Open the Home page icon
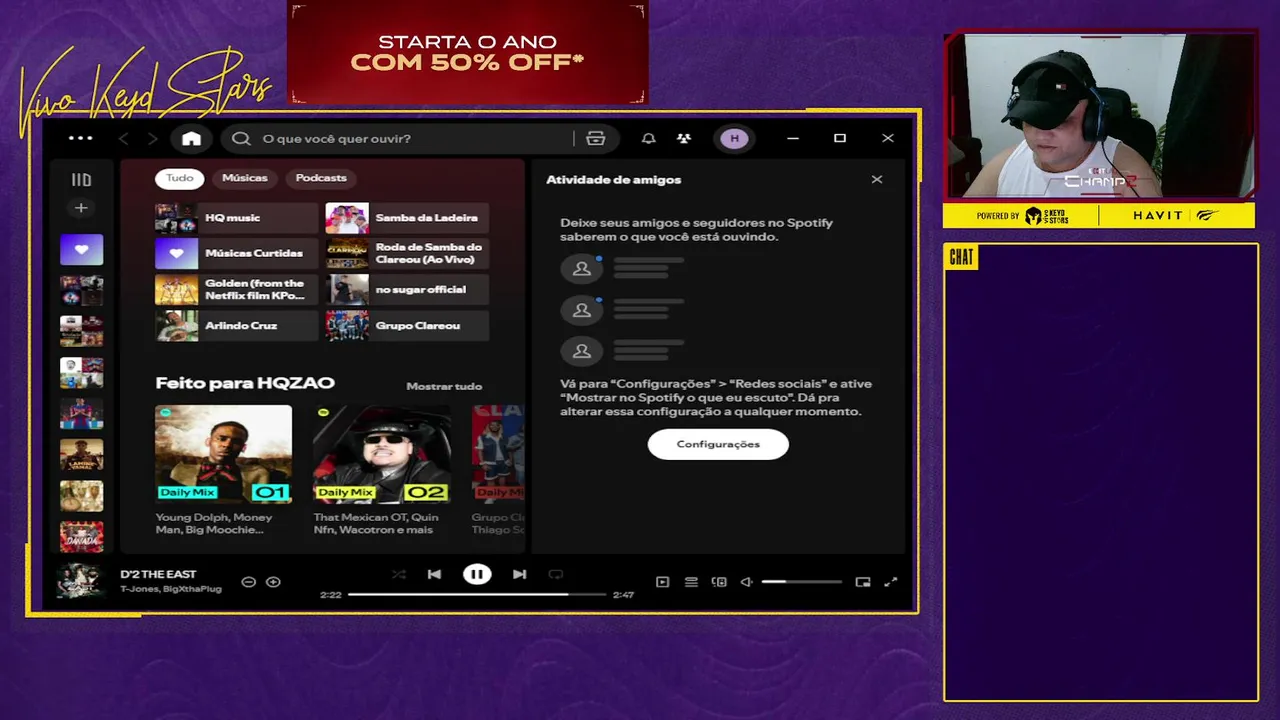The image size is (1280, 720). pos(191,139)
